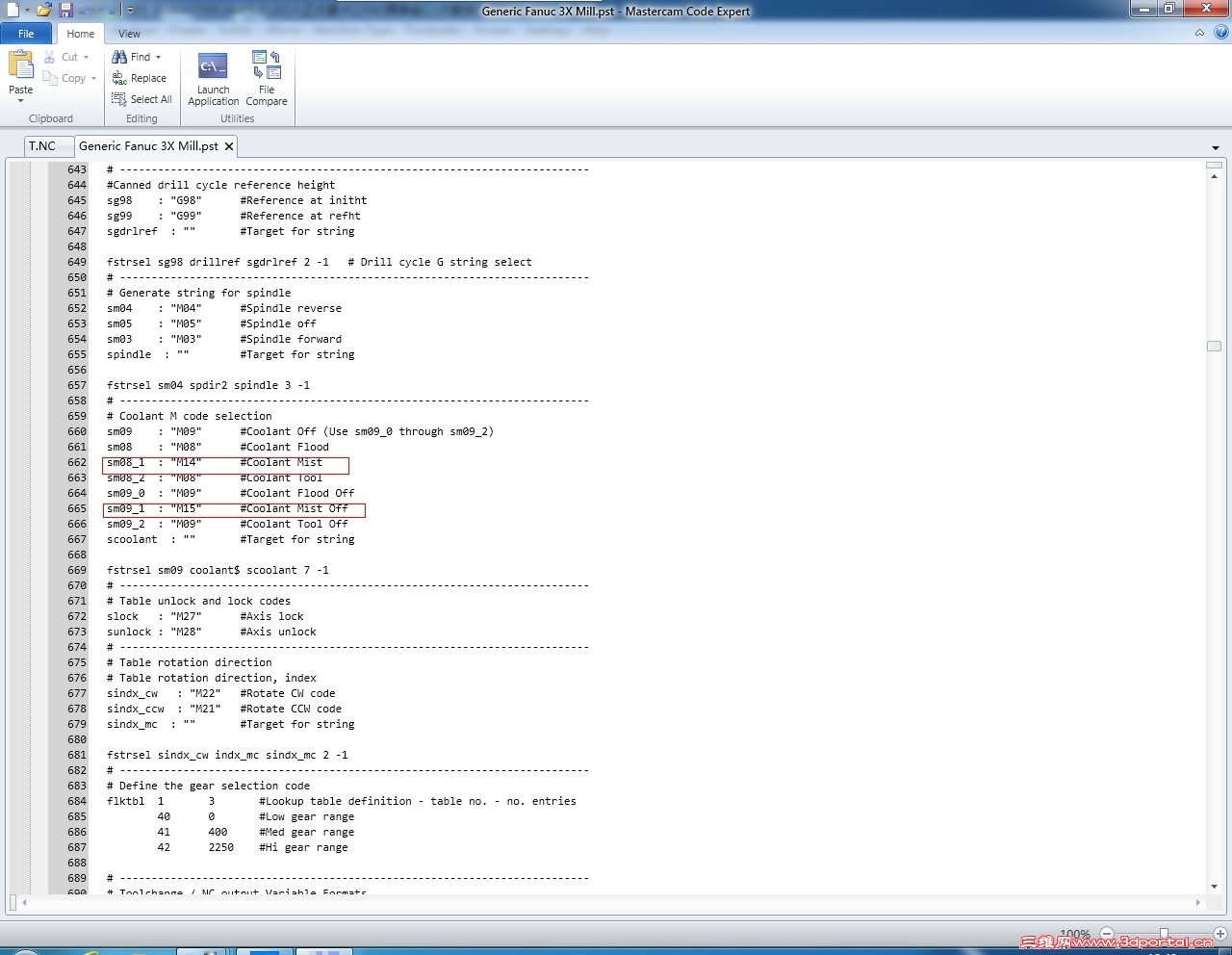Viewport: 1232px width, 955px height.
Task: Click the sm09_0 "M09" Coolant Flood Off line
Action: pos(231,493)
